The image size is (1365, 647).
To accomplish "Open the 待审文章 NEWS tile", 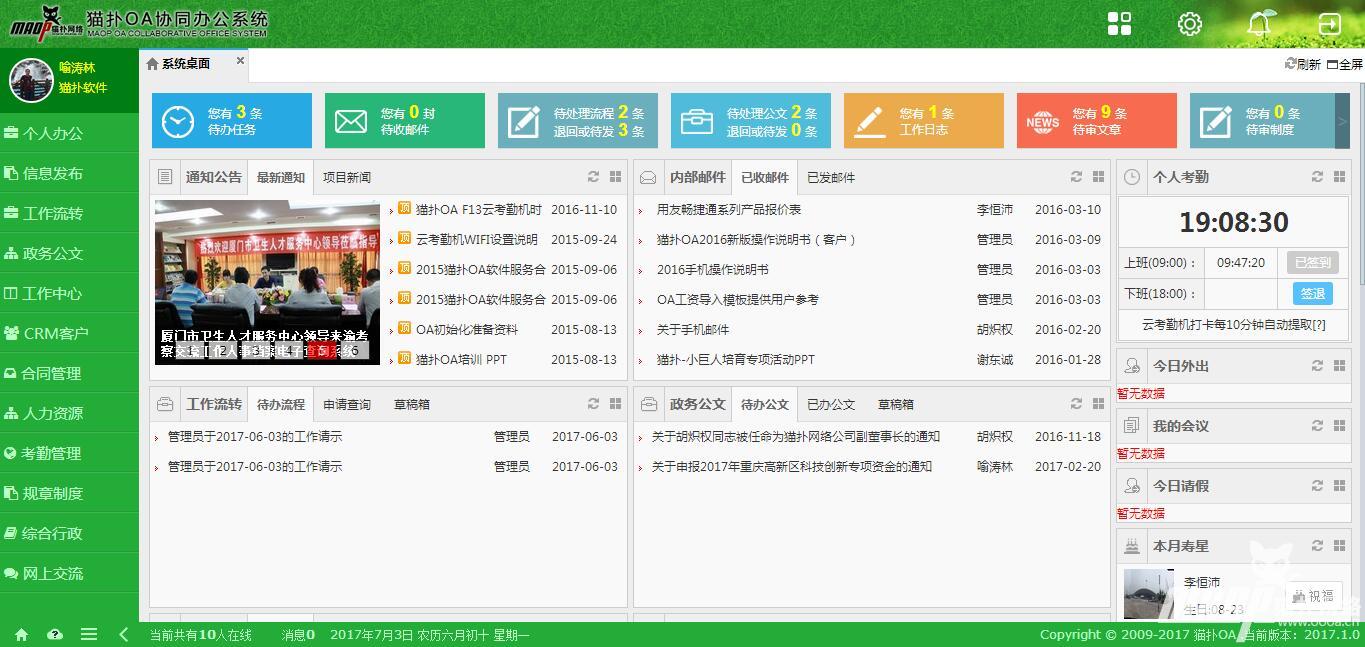I will click(1097, 121).
